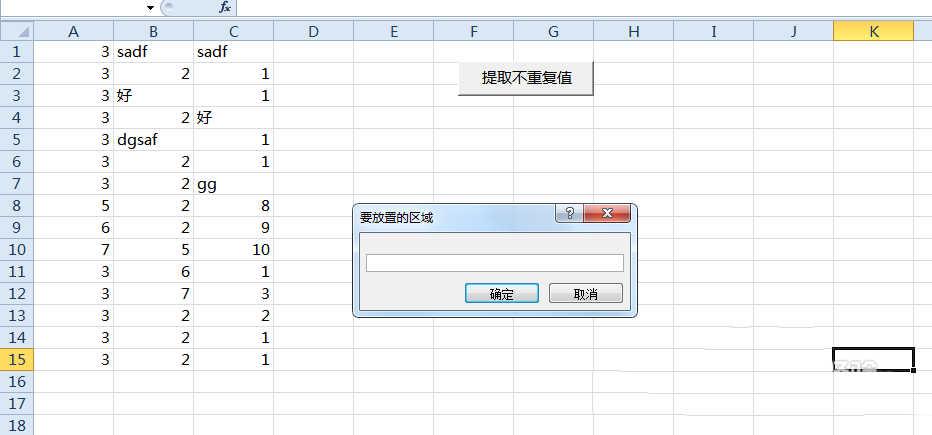Select highlighted column K header
Image resolution: width=932 pixels, height=435 pixels.
pyautogui.click(x=873, y=31)
